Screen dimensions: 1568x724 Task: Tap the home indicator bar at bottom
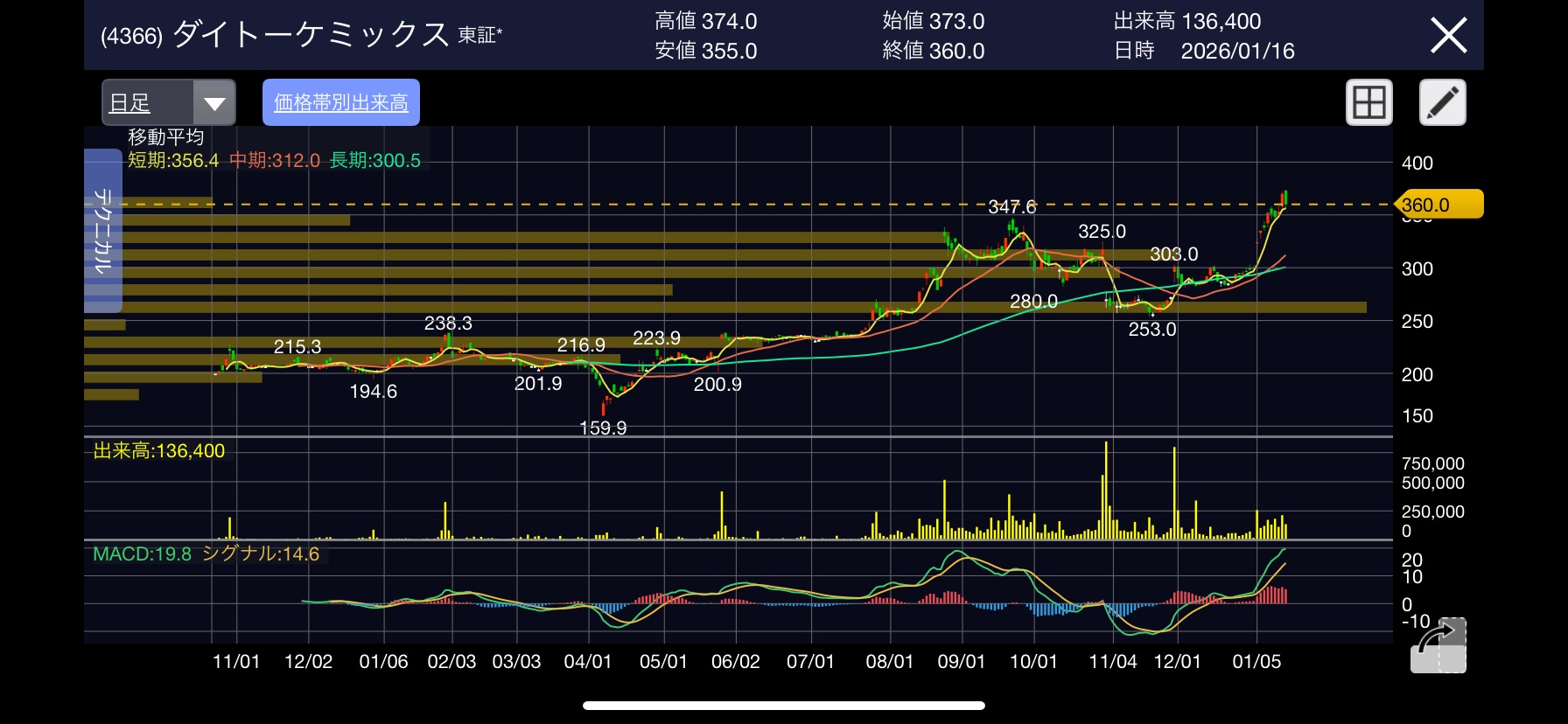[784, 706]
